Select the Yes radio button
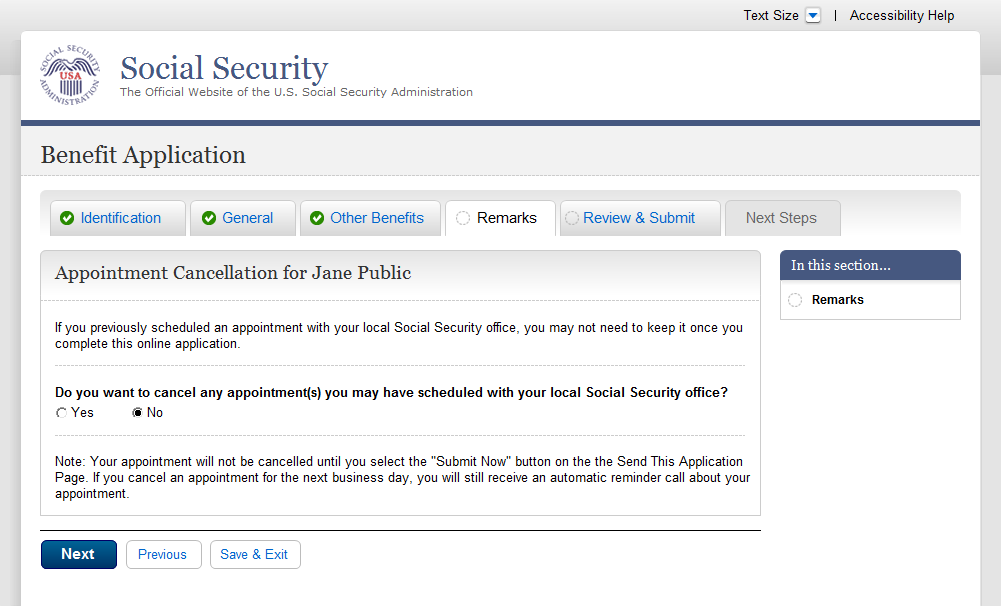The image size is (1008, 613). pyautogui.click(x=62, y=413)
